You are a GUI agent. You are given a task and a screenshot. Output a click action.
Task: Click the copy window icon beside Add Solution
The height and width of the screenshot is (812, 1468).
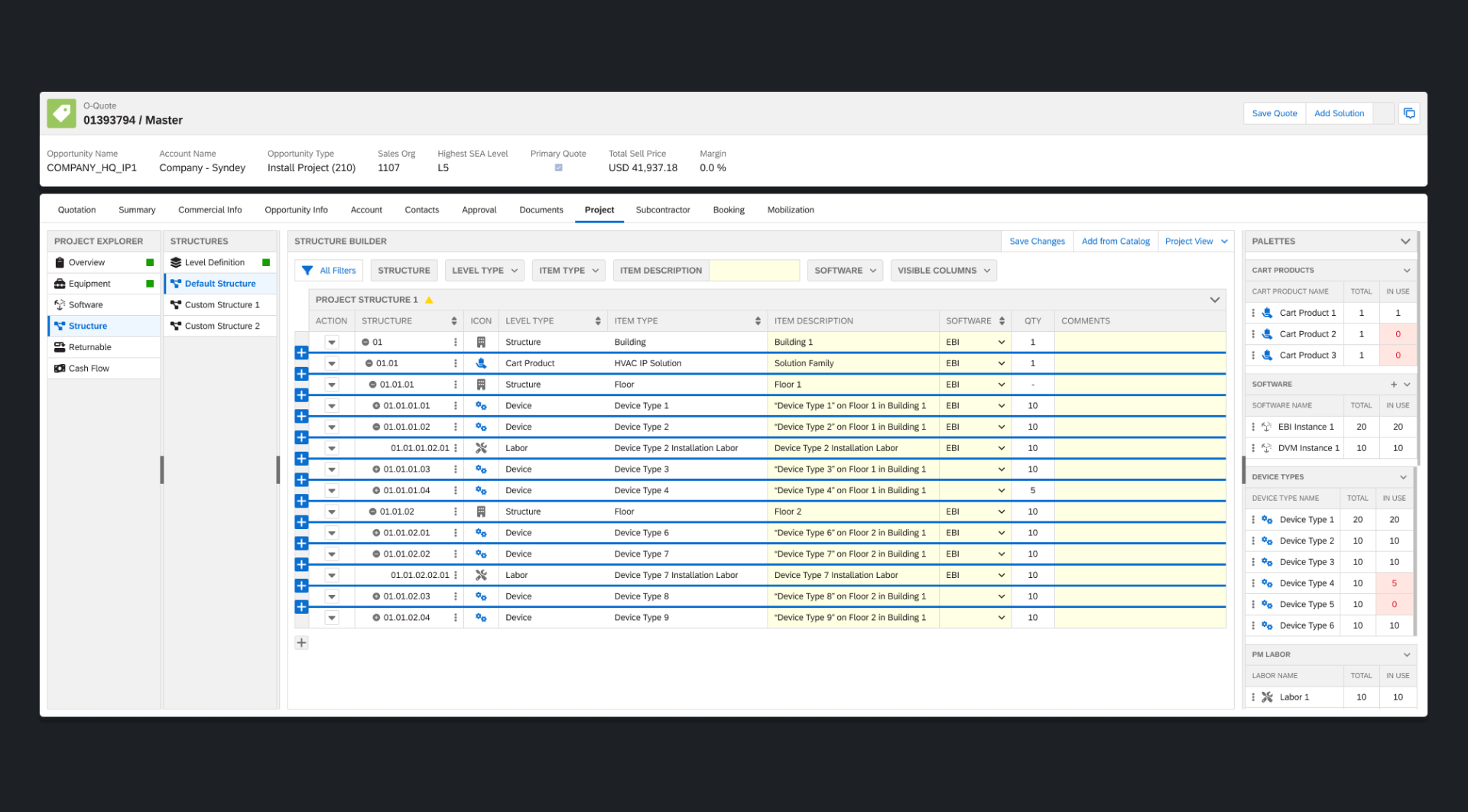(1409, 113)
